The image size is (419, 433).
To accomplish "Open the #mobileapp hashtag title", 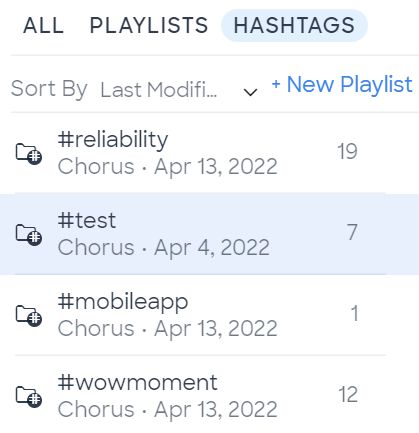I will click(123, 302).
